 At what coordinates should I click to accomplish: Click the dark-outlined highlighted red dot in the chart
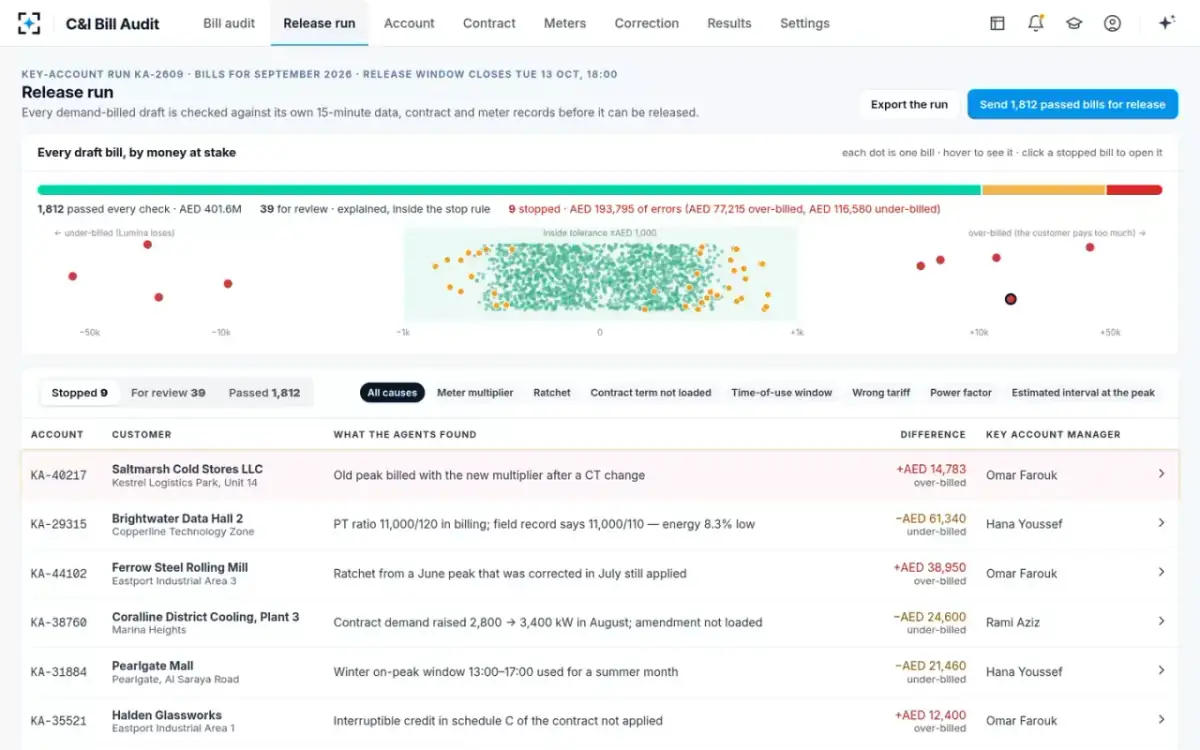tap(1011, 299)
